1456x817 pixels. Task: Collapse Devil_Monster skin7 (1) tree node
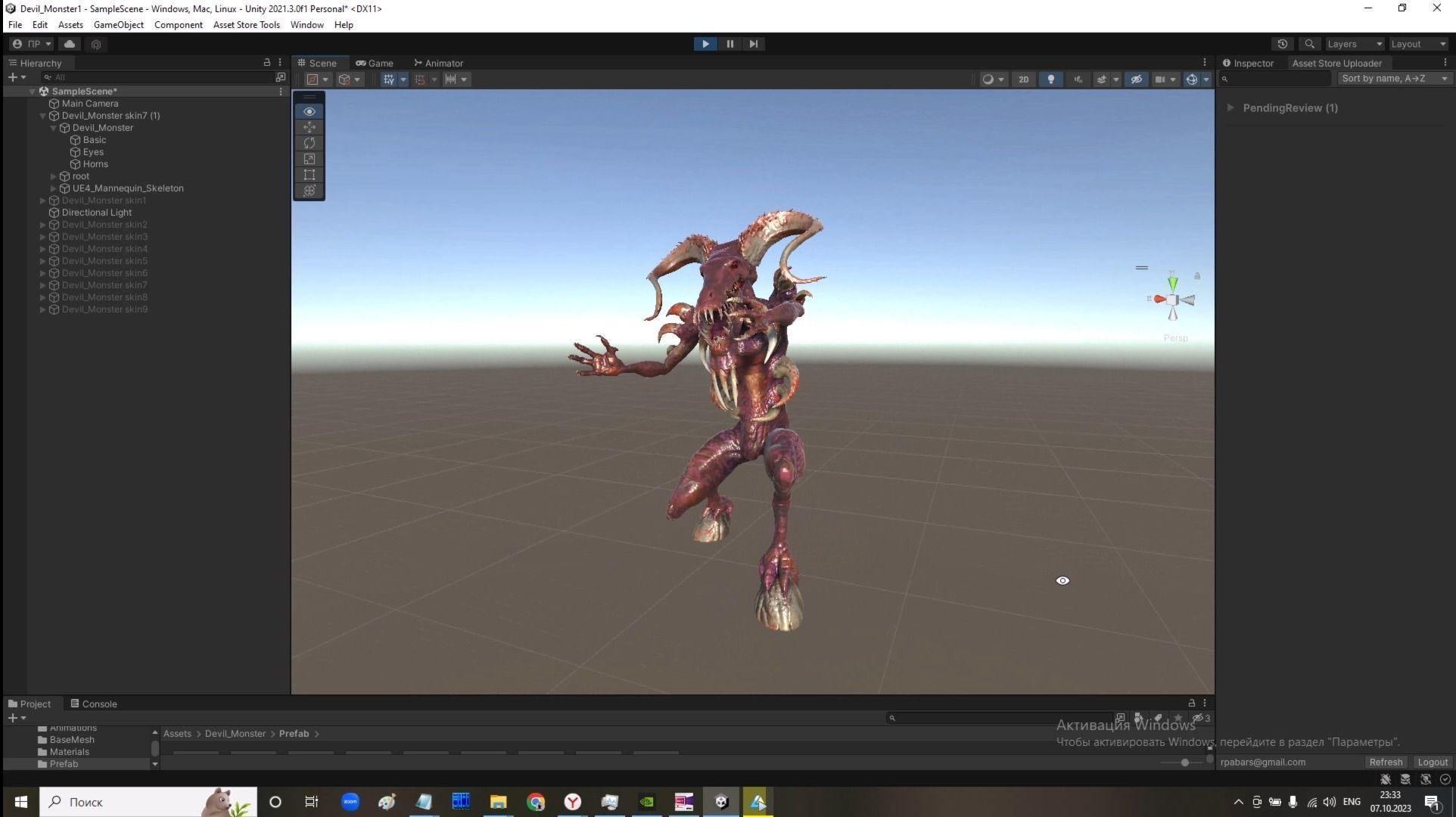(43, 116)
